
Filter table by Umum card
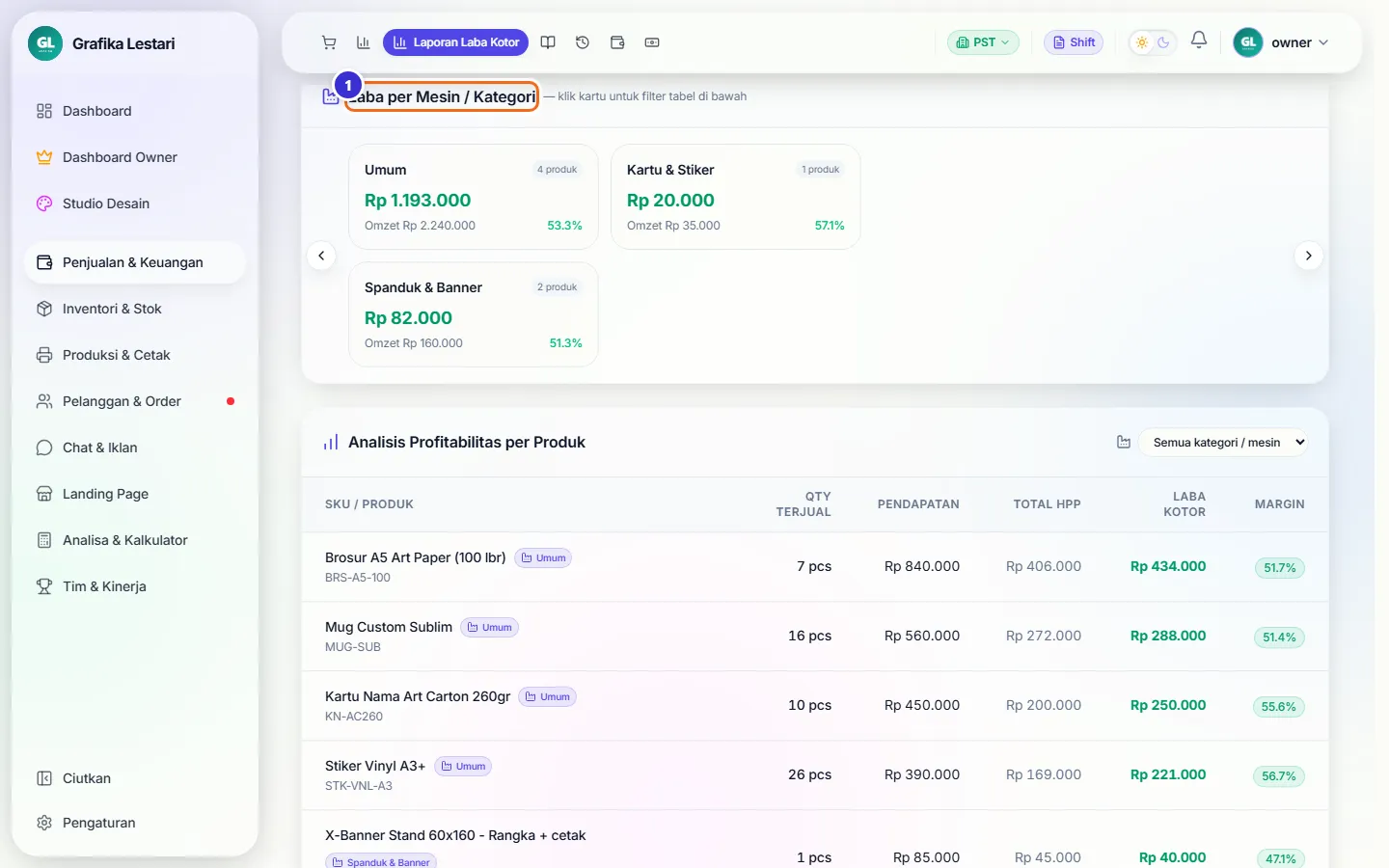[x=473, y=197]
